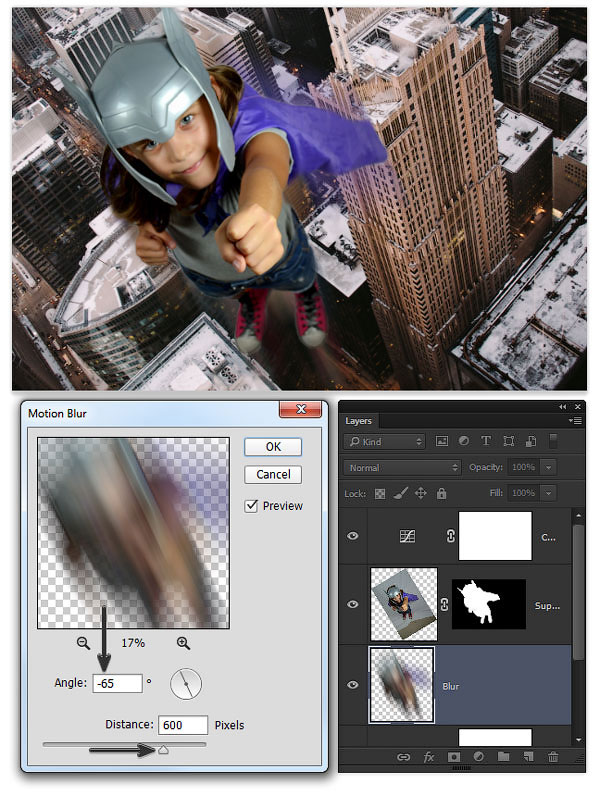
Task: Create a new group folder
Action: [503, 757]
